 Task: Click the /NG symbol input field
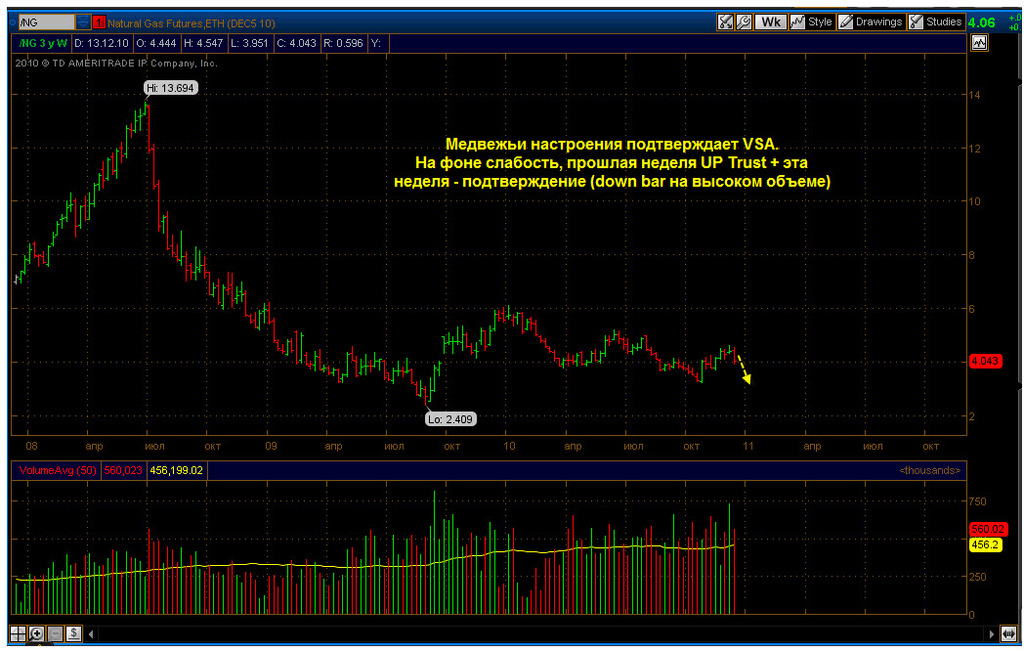coord(46,22)
